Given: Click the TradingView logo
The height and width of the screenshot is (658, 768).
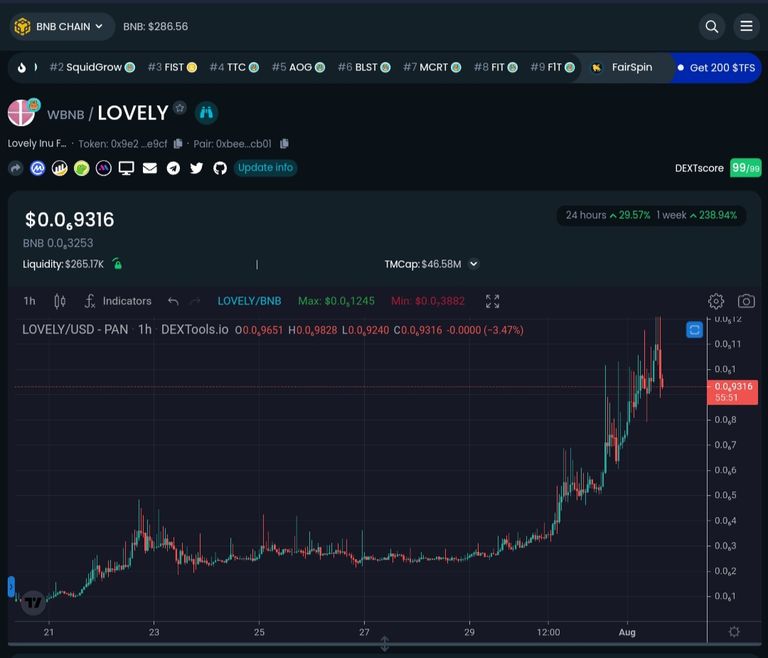Looking at the screenshot, I should coord(33,602).
